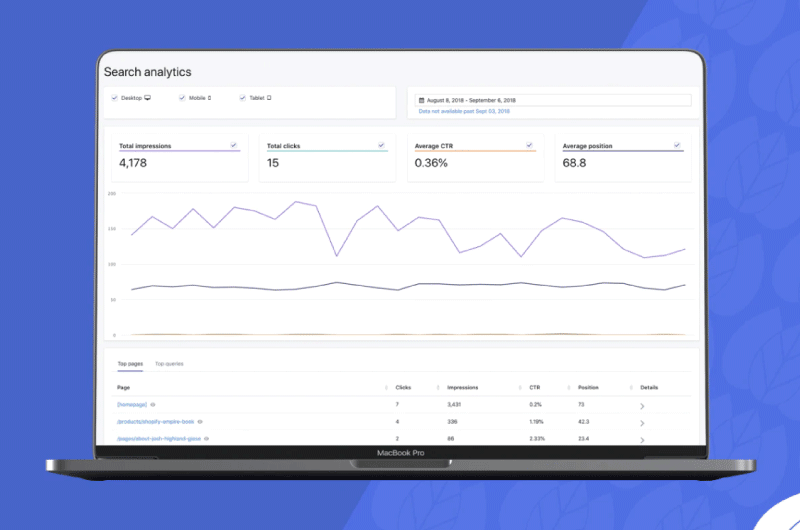The width and height of the screenshot is (800, 530).
Task: Click sort arrows between Clicks and Impressions headers
Action: 438,388
